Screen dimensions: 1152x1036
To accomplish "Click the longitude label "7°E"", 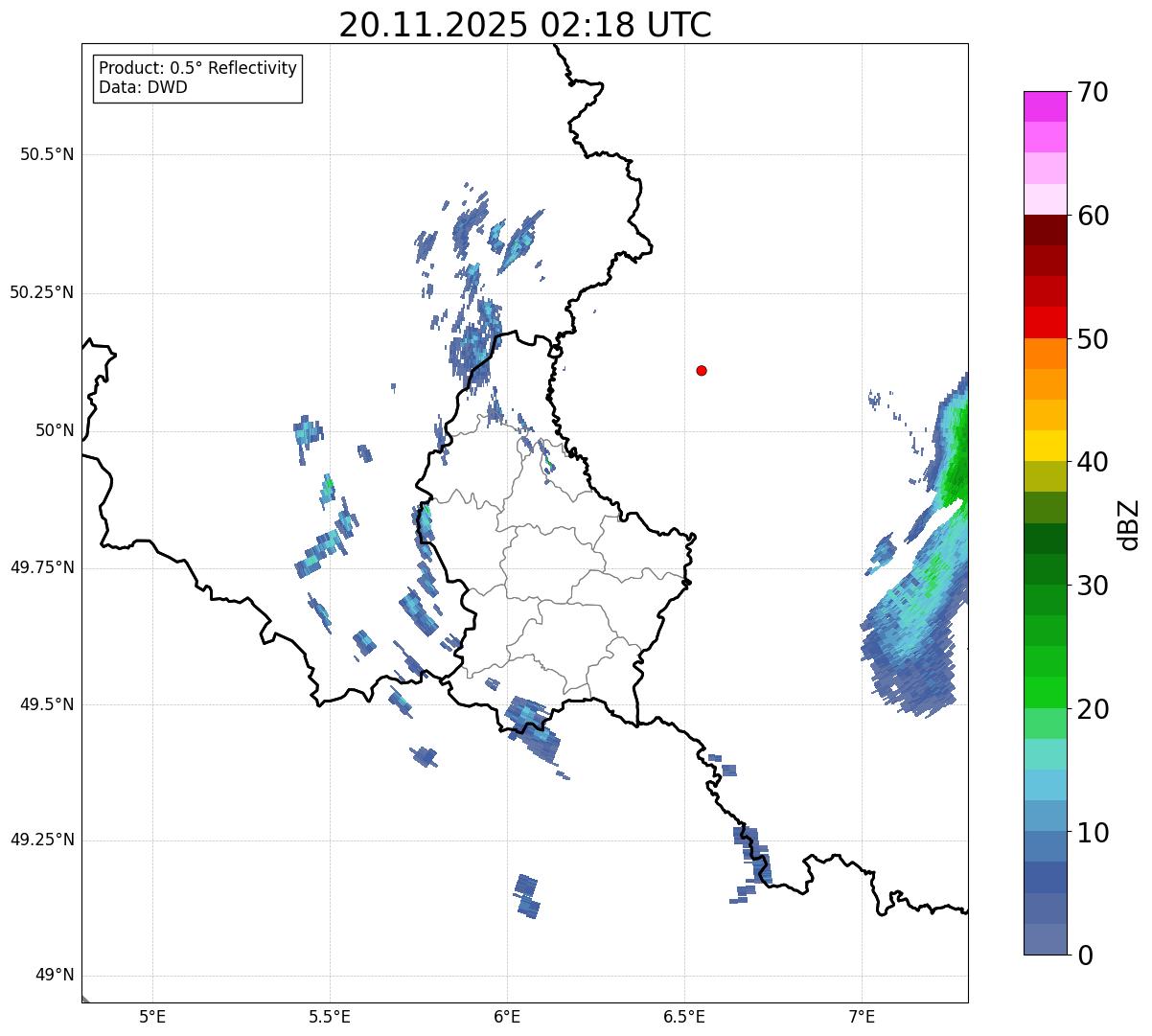I will (863, 1016).
